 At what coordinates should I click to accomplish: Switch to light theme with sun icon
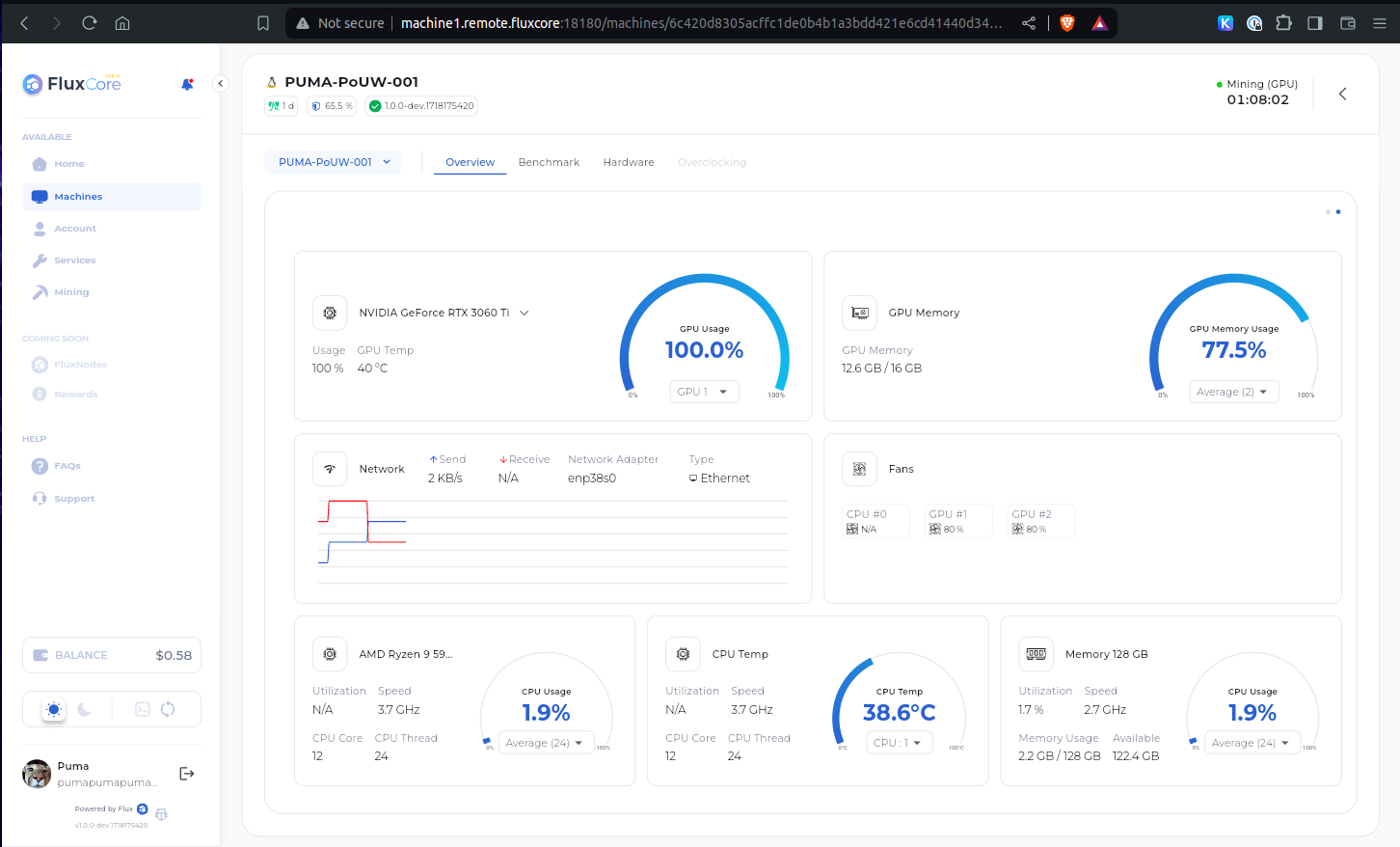click(54, 709)
